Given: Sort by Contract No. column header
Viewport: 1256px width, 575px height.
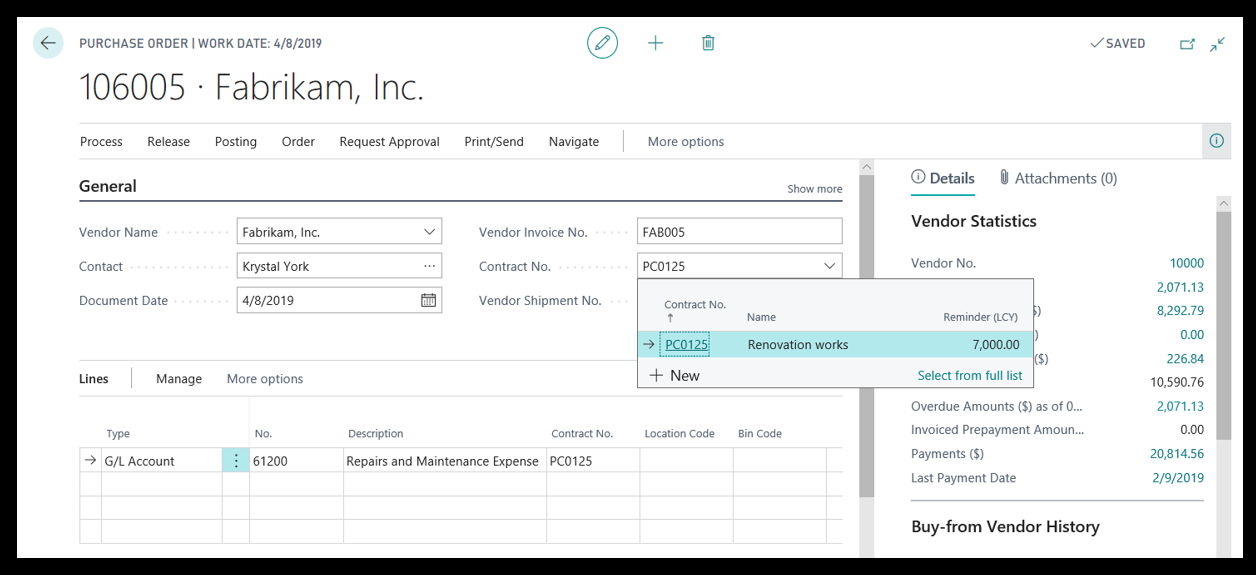Looking at the screenshot, I should click(695, 310).
